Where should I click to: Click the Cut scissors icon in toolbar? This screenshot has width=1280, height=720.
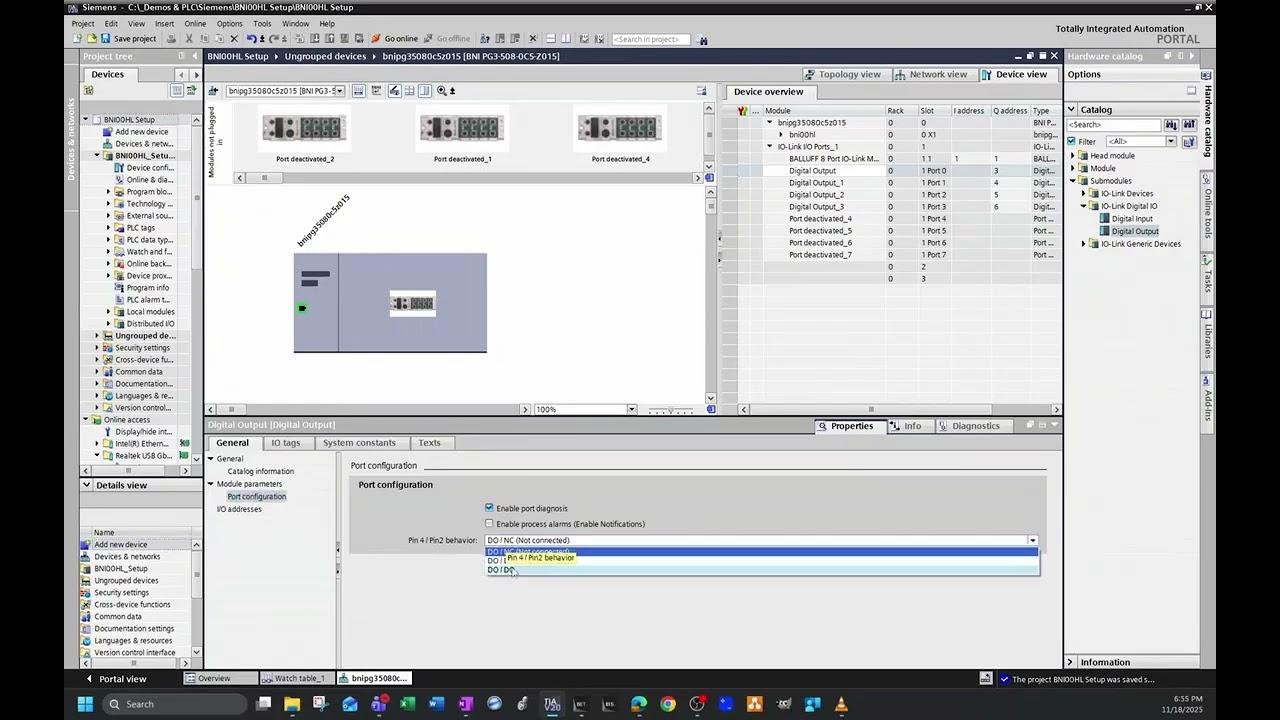[x=188, y=39]
